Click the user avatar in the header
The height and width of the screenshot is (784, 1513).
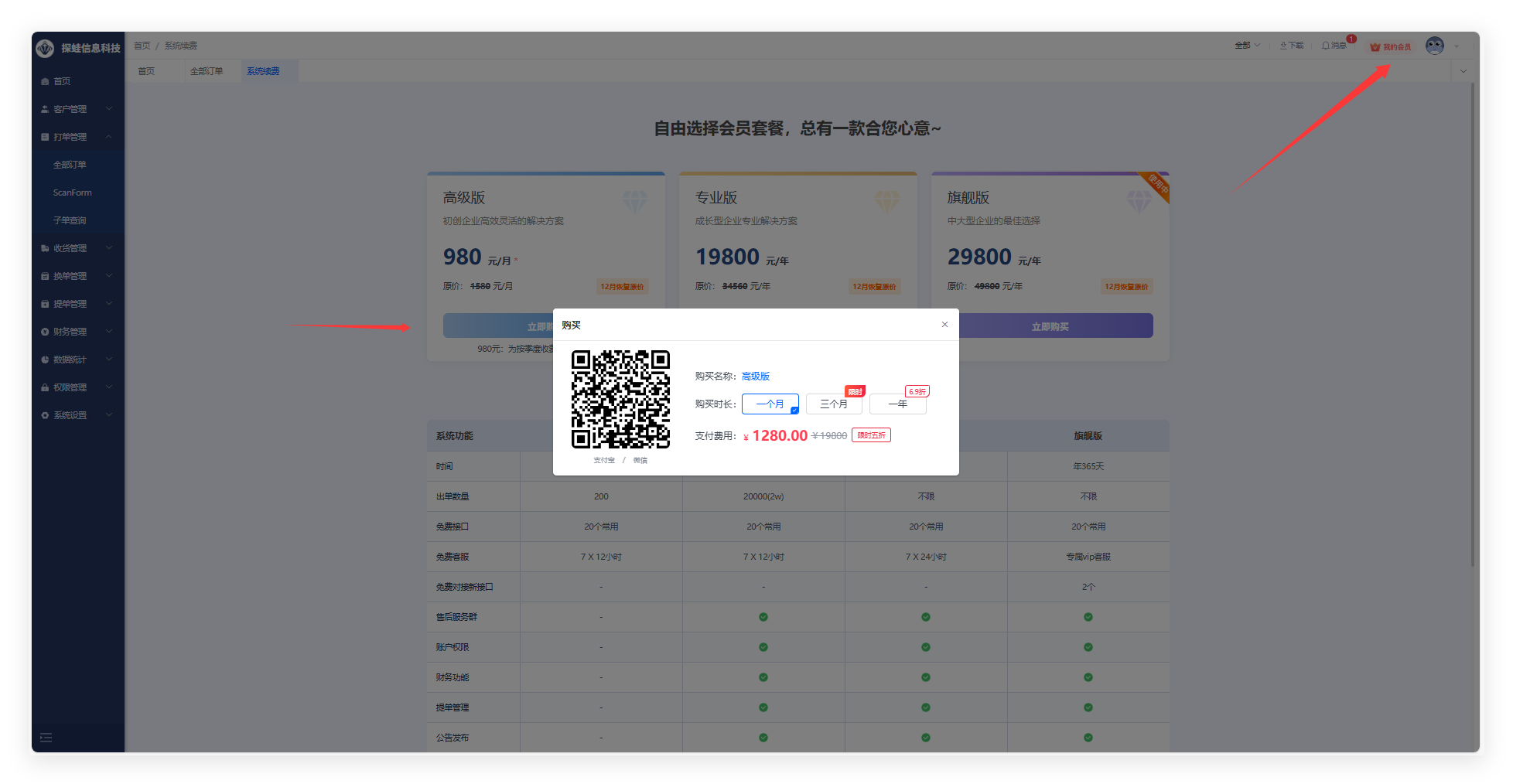pos(1435,46)
